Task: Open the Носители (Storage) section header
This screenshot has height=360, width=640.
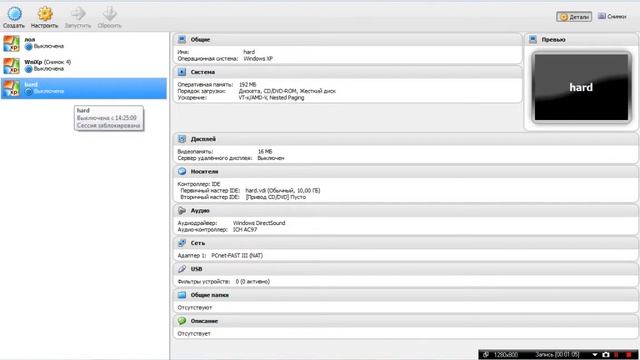Action: (x=406, y=172)
